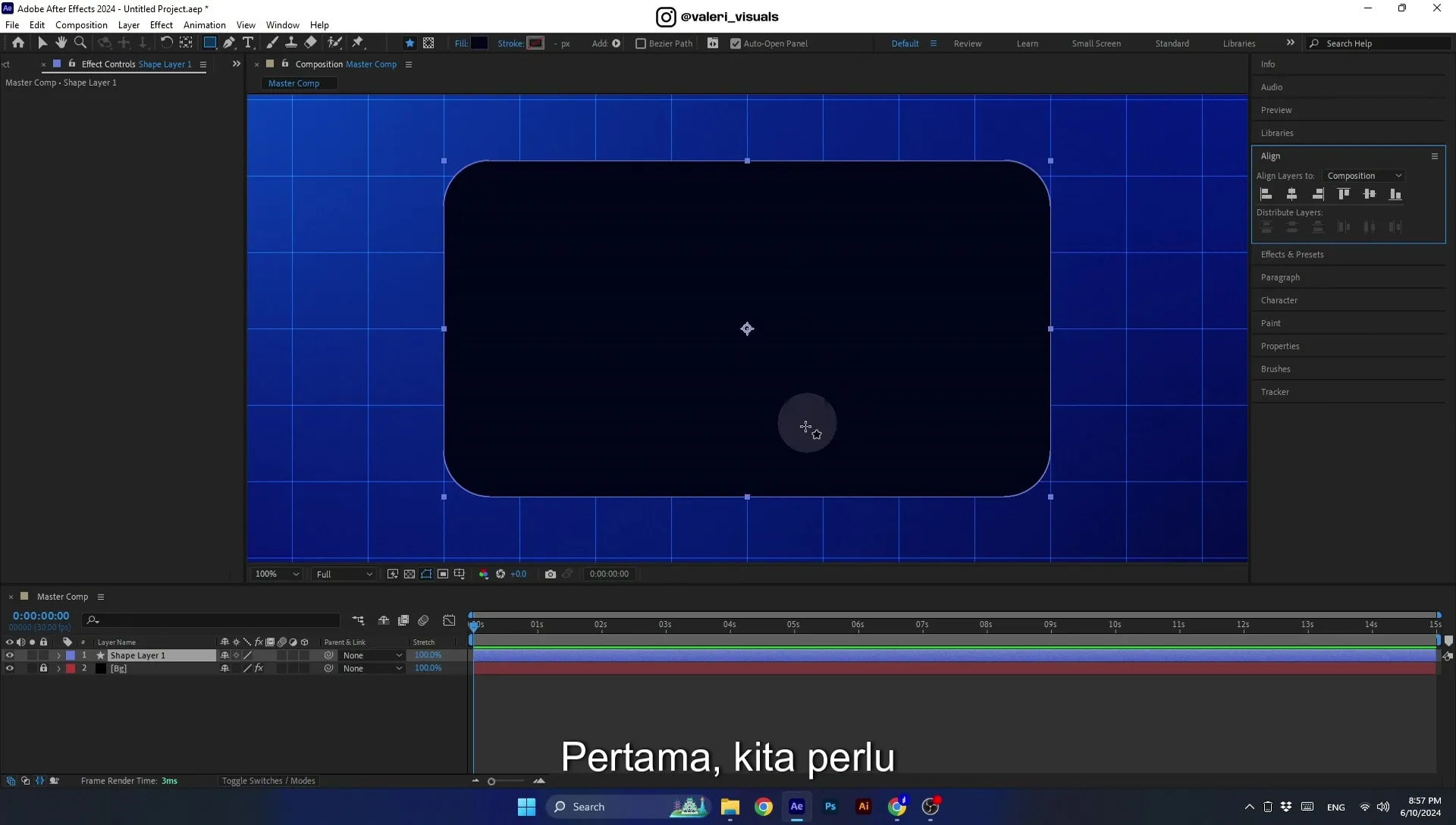This screenshot has width=1456, height=825.
Task: Open the Effect menu
Action: [162, 25]
